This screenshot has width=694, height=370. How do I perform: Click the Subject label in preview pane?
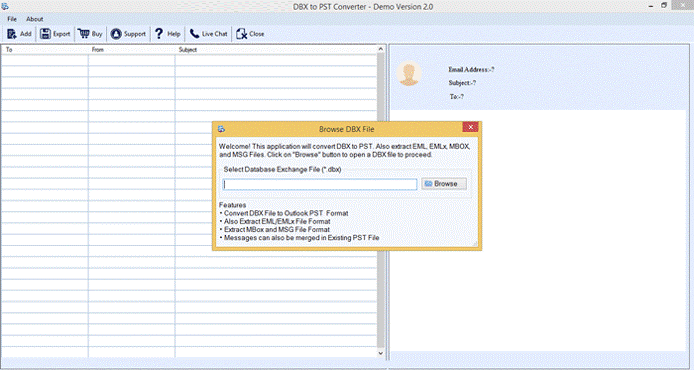[x=462, y=83]
